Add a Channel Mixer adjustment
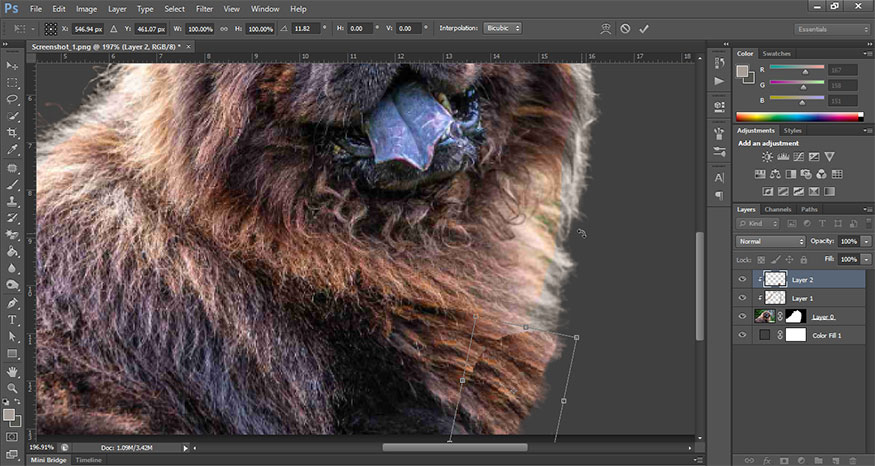Screen dimensions: 875x466 (821, 175)
